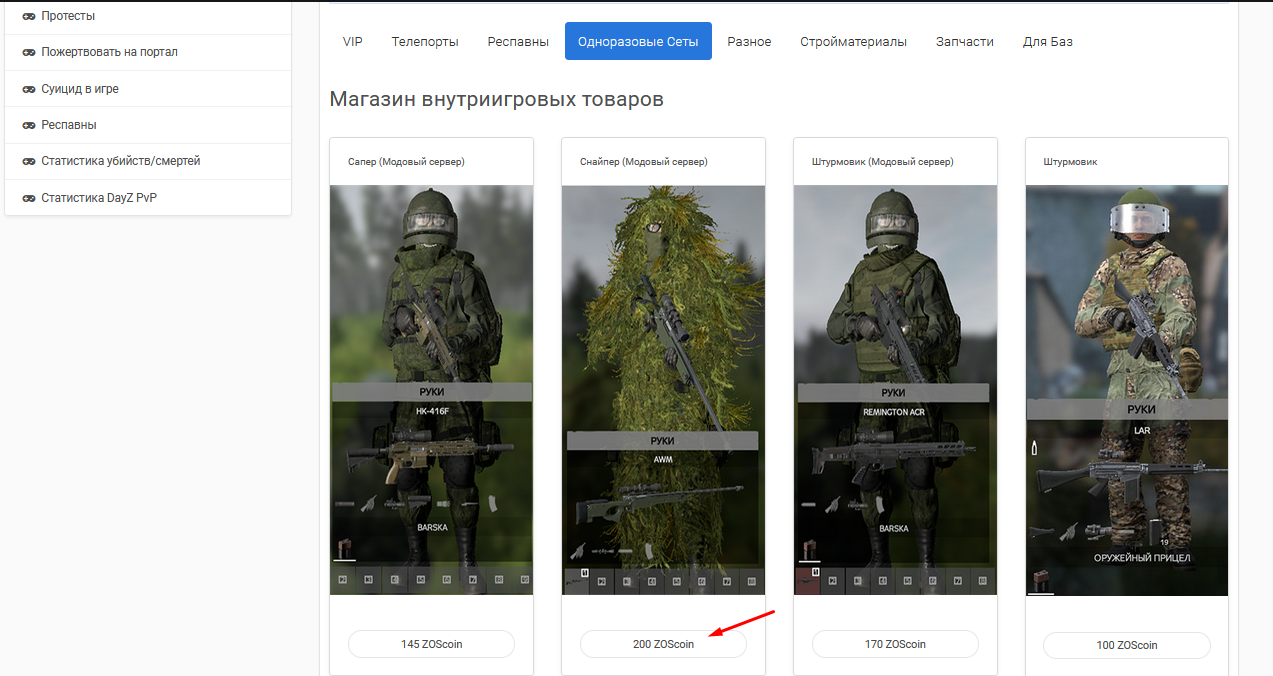This screenshot has width=1273, height=676.
Task: Buy the Штурмовик set for 100 ZOScoin
Action: pos(1127,645)
